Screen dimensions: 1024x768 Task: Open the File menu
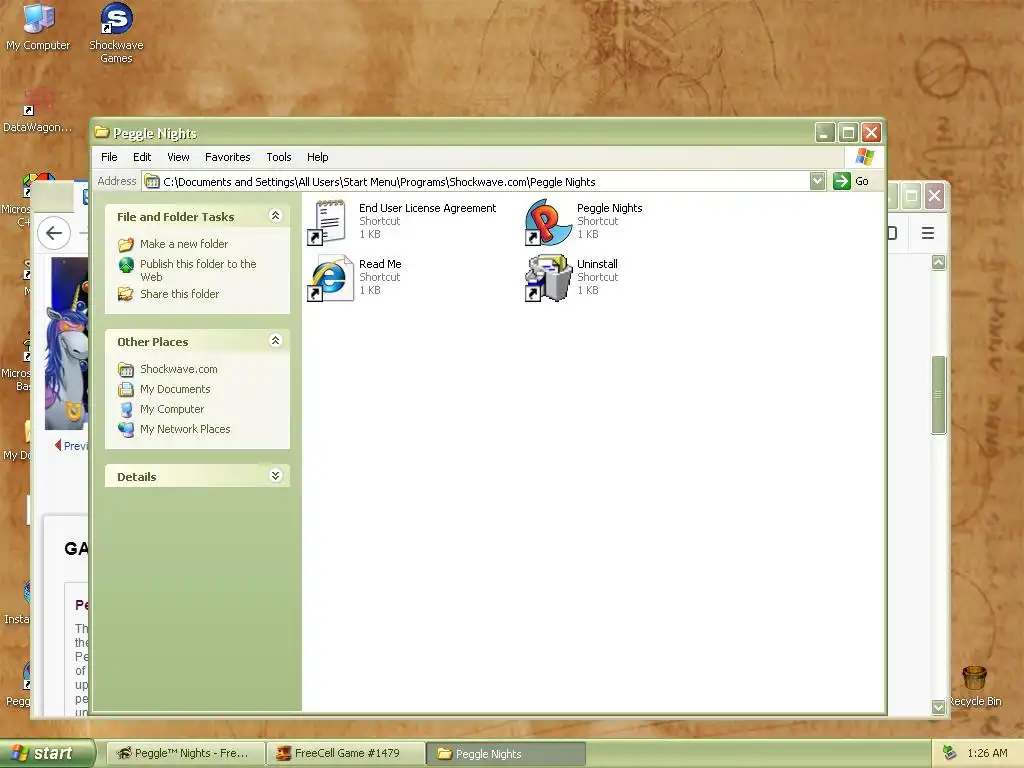click(109, 157)
